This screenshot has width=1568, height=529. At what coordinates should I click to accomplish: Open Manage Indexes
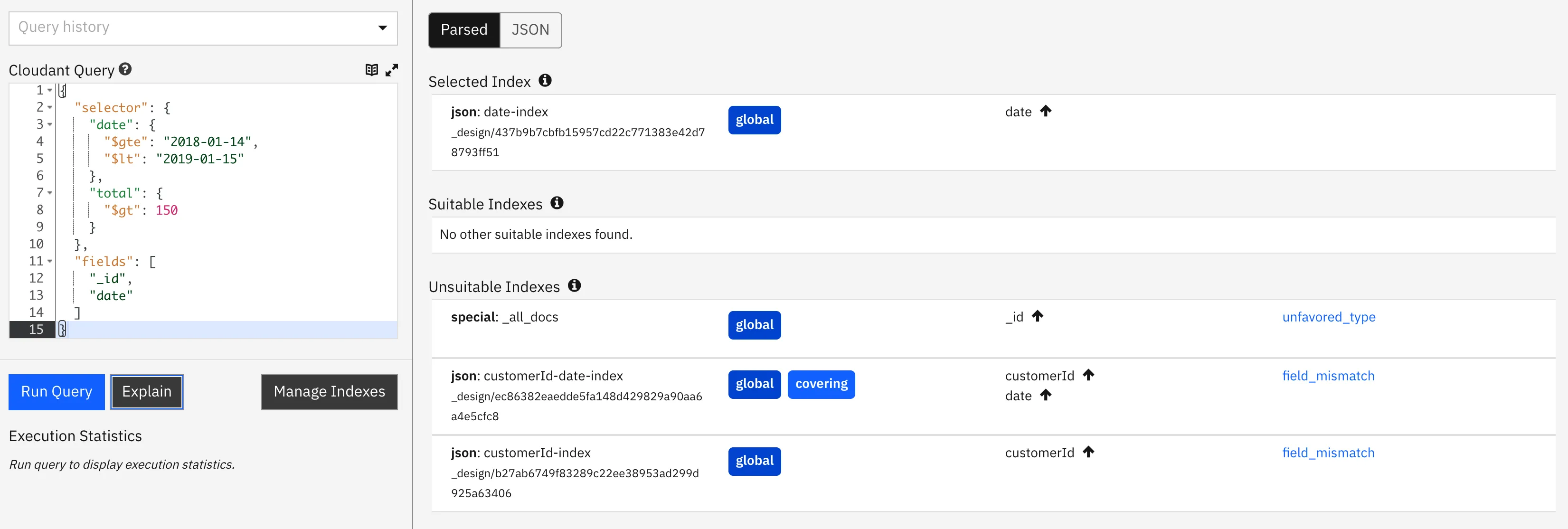[329, 391]
